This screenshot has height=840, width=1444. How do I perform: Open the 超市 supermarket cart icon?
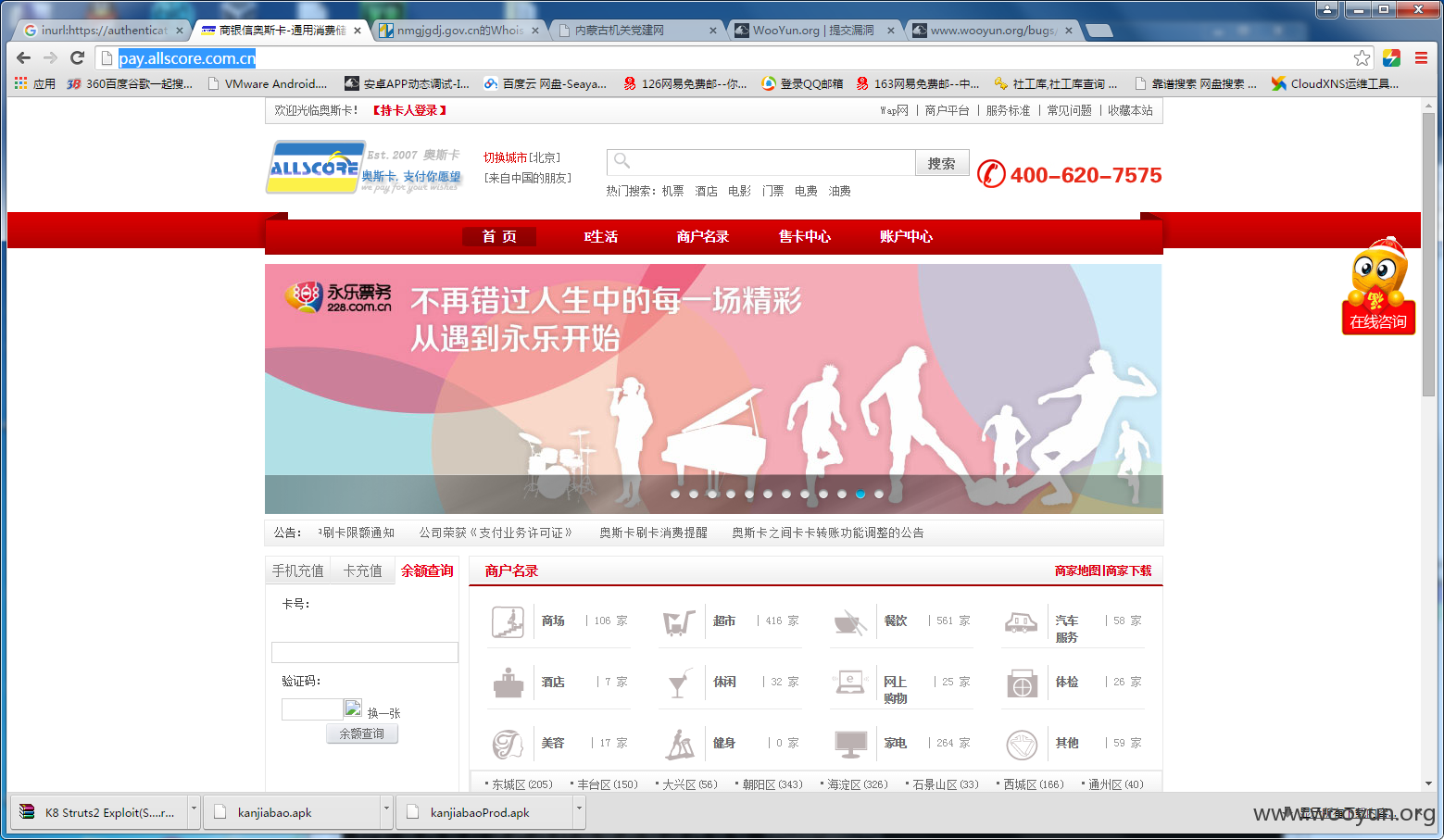pos(679,621)
